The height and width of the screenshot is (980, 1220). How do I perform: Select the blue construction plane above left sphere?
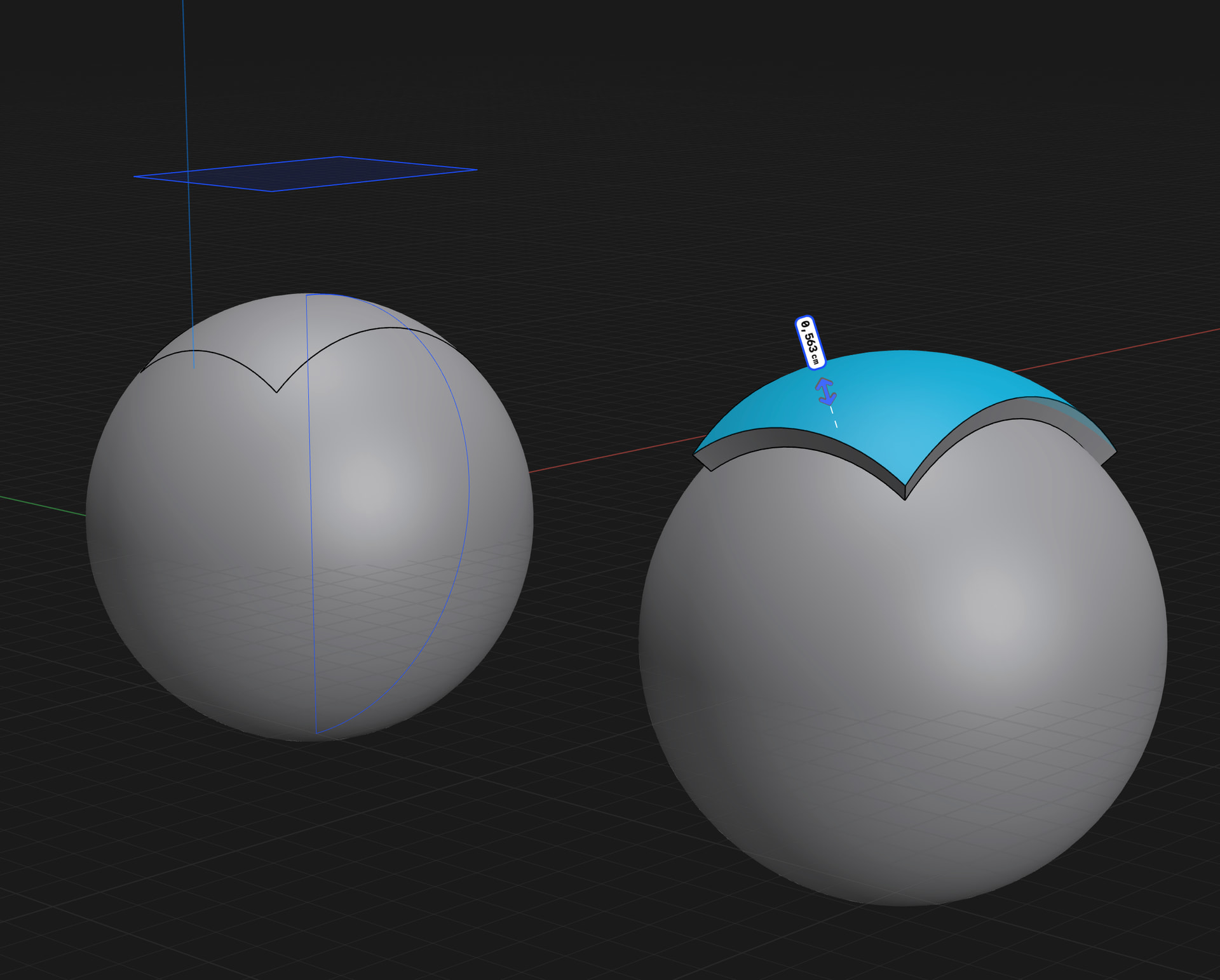[x=305, y=173]
